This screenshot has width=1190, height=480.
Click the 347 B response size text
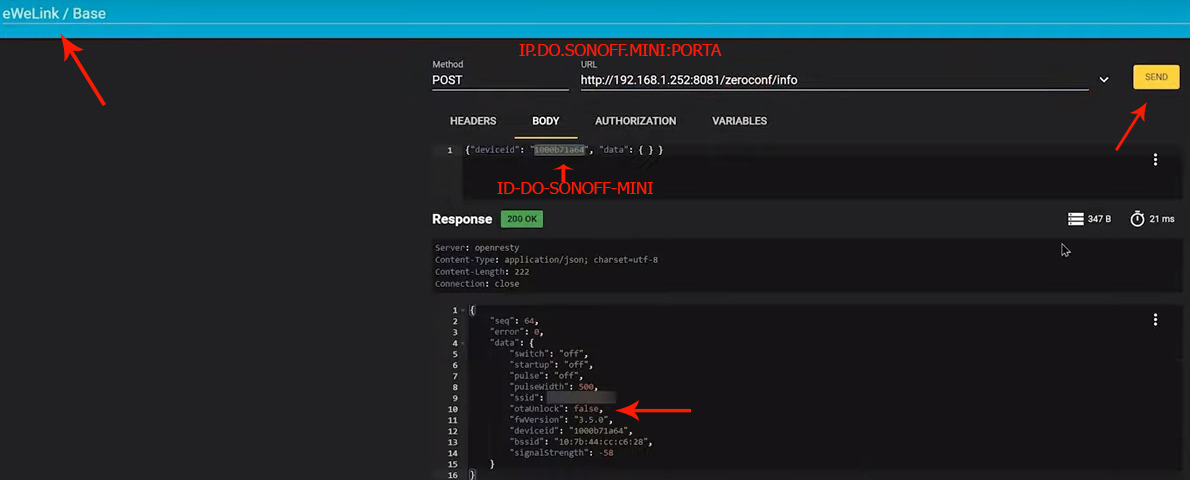click(x=1099, y=219)
